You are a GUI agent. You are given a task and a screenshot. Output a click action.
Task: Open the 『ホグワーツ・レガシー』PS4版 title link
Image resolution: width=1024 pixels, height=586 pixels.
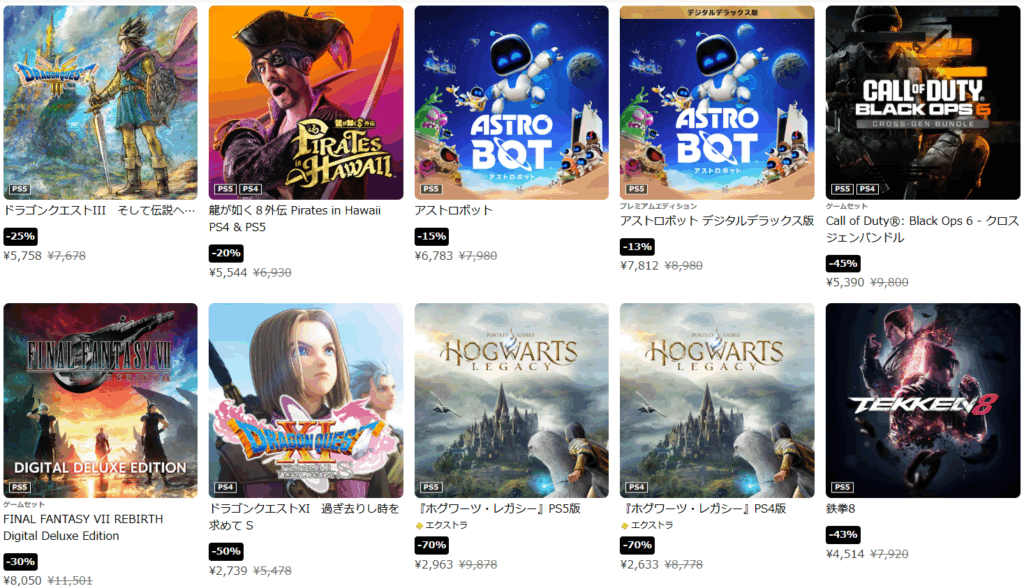pyautogui.click(x=703, y=508)
